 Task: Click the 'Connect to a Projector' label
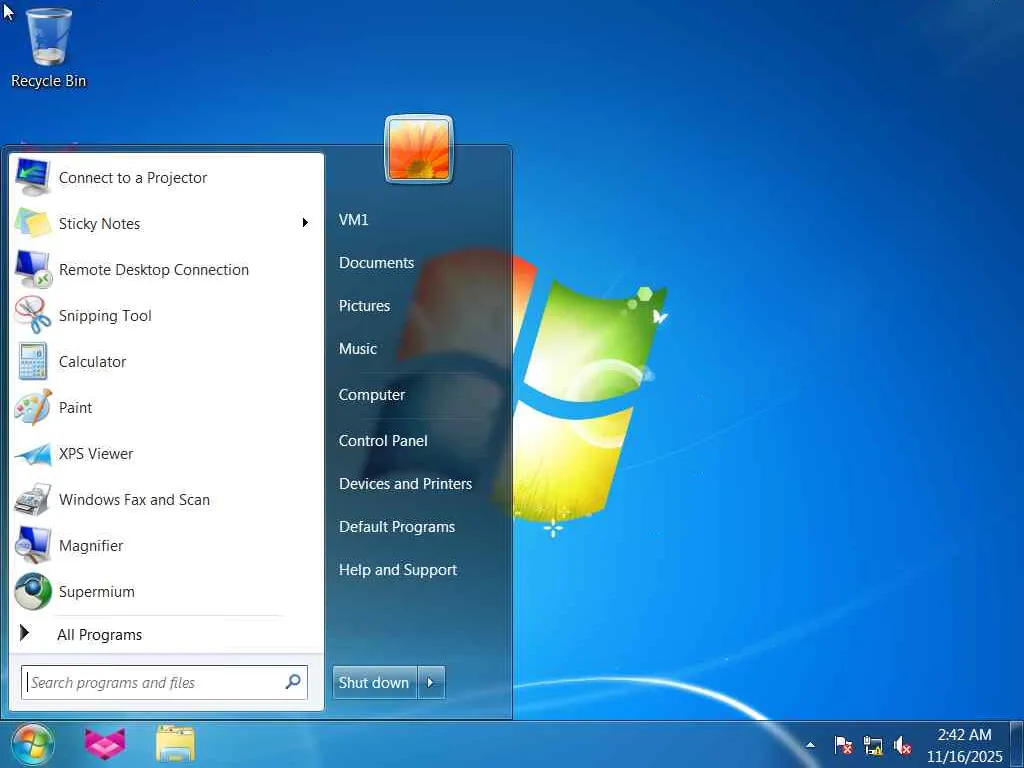tap(133, 178)
